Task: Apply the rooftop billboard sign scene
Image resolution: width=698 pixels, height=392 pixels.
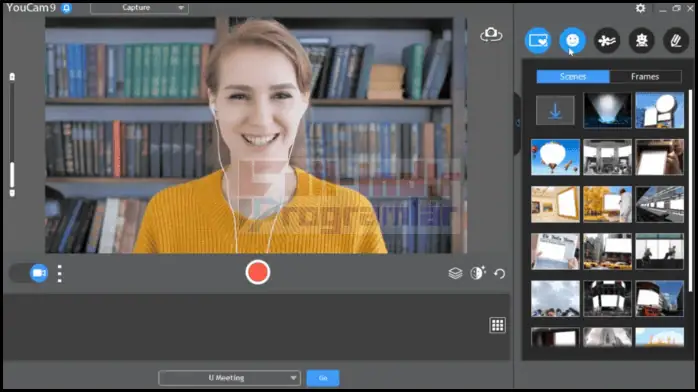Action: [x=659, y=110]
